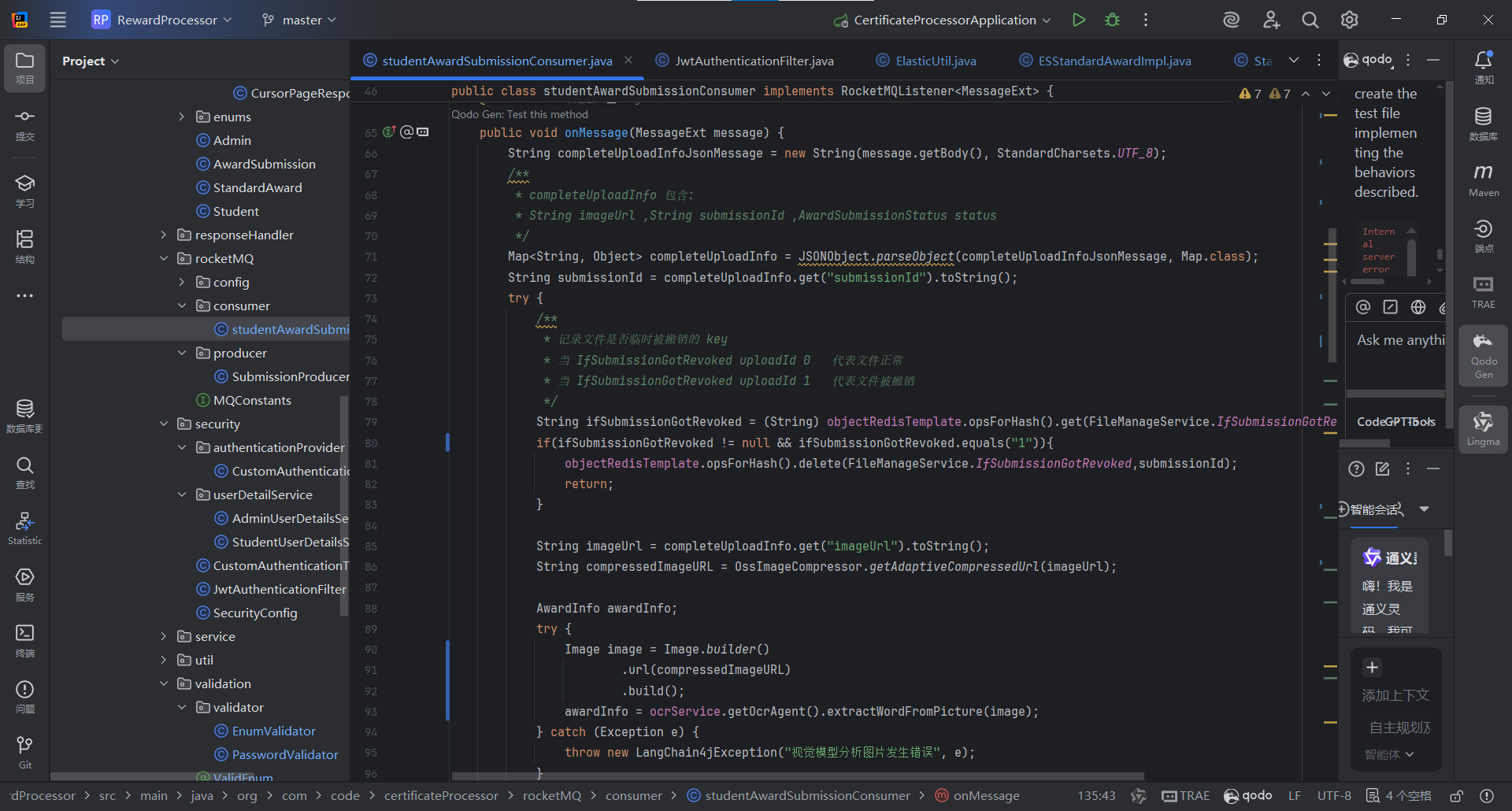Open Code With Me user icon
1512x811 pixels.
tap(1271, 20)
